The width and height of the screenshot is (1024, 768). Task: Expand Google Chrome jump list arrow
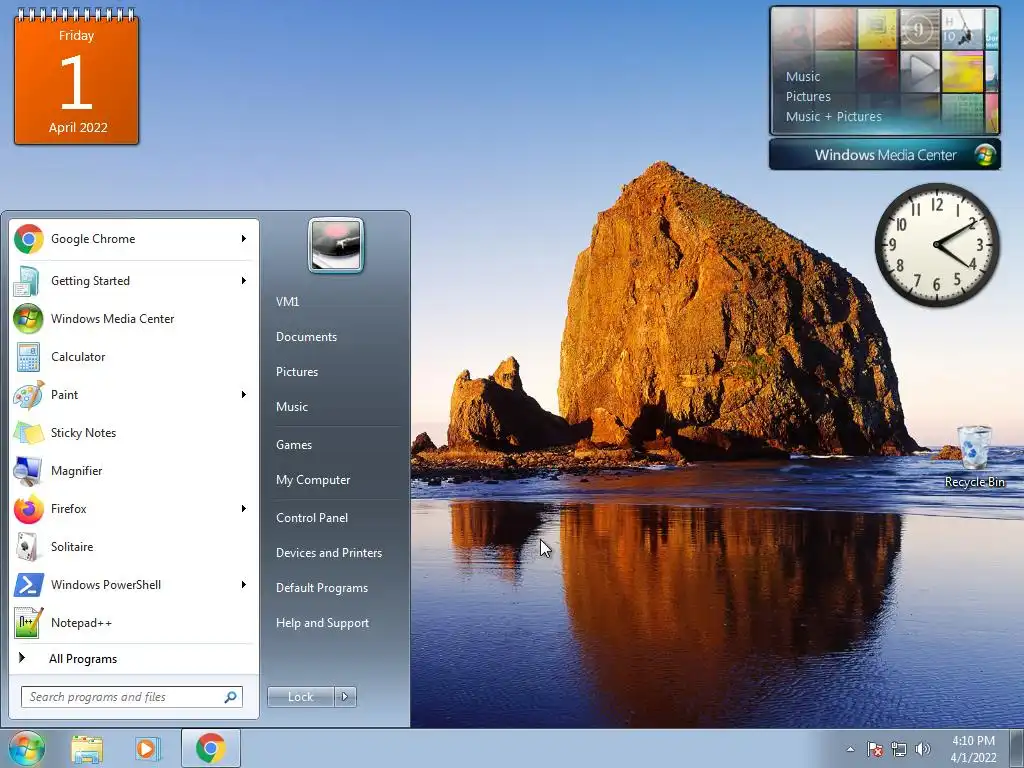tap(244, 239)
